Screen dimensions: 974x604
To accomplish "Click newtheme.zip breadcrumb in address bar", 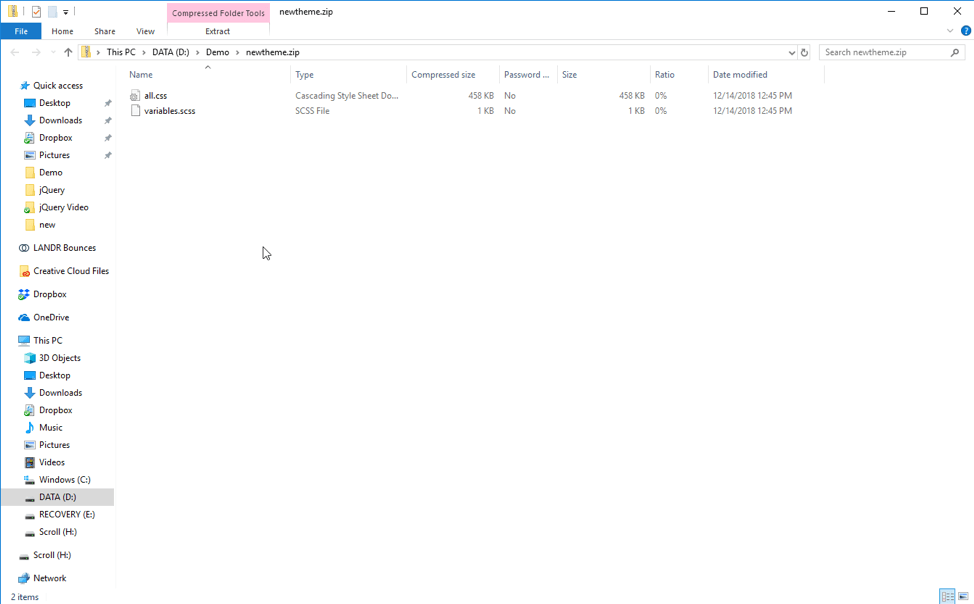I will pyautogui.click(x=273, y=52).
